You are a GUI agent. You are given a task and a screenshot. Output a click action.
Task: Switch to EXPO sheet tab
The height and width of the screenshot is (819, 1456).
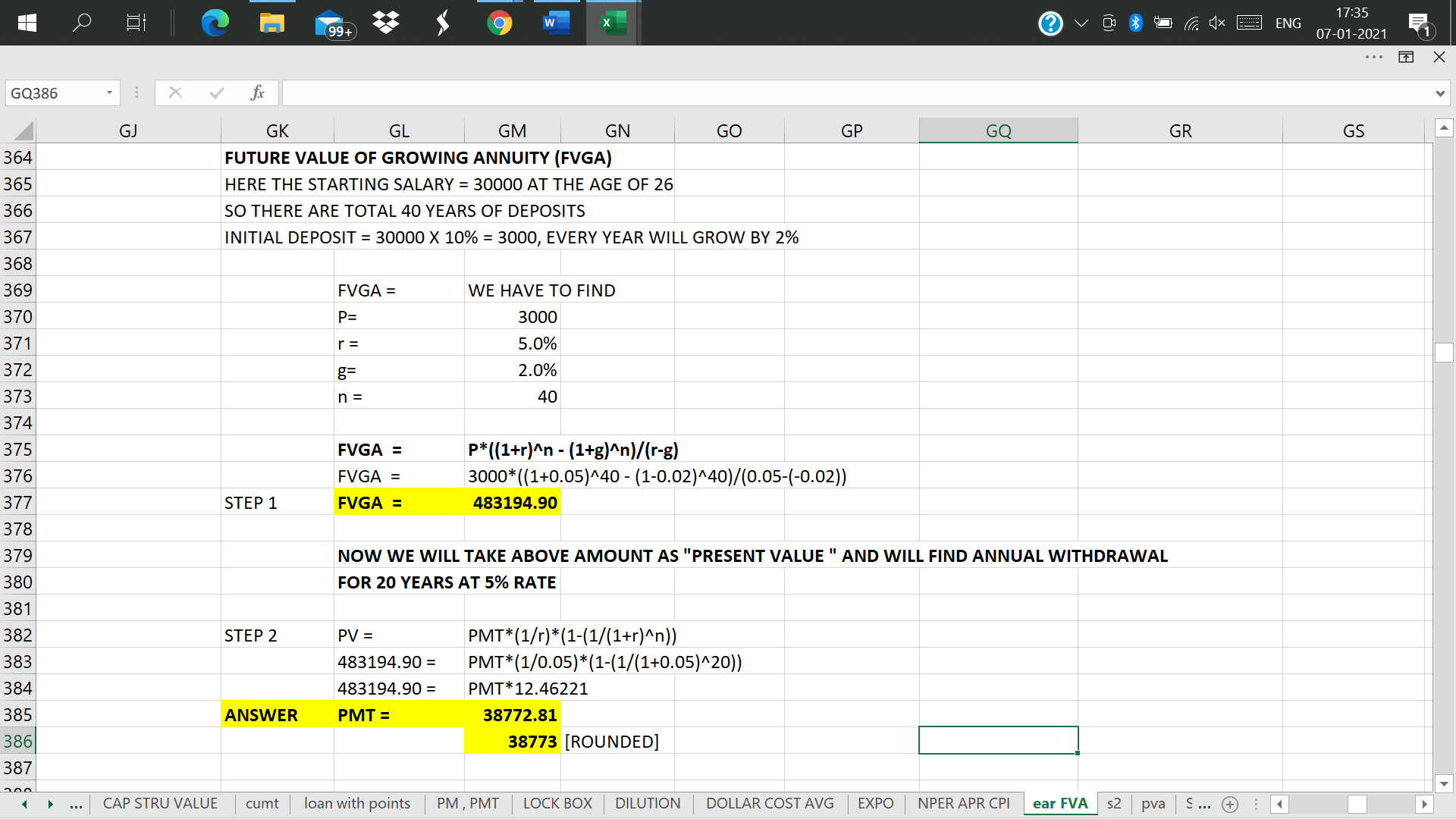875,803
